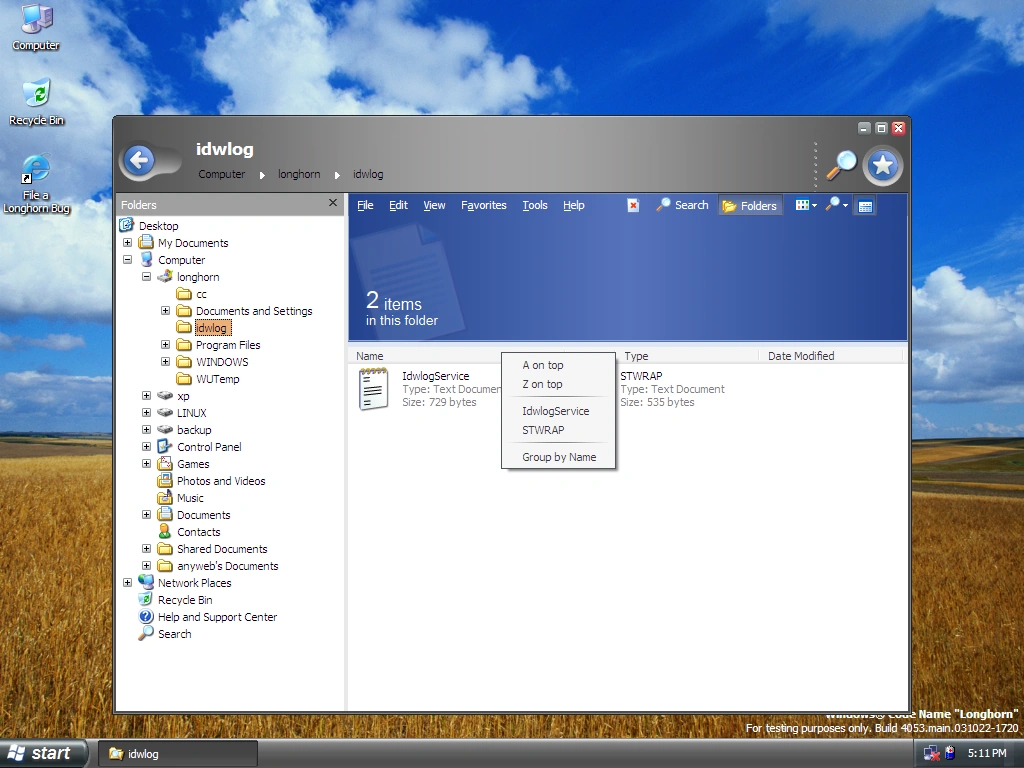
Task: Open the Edit menu
Action: pos(398,205)
